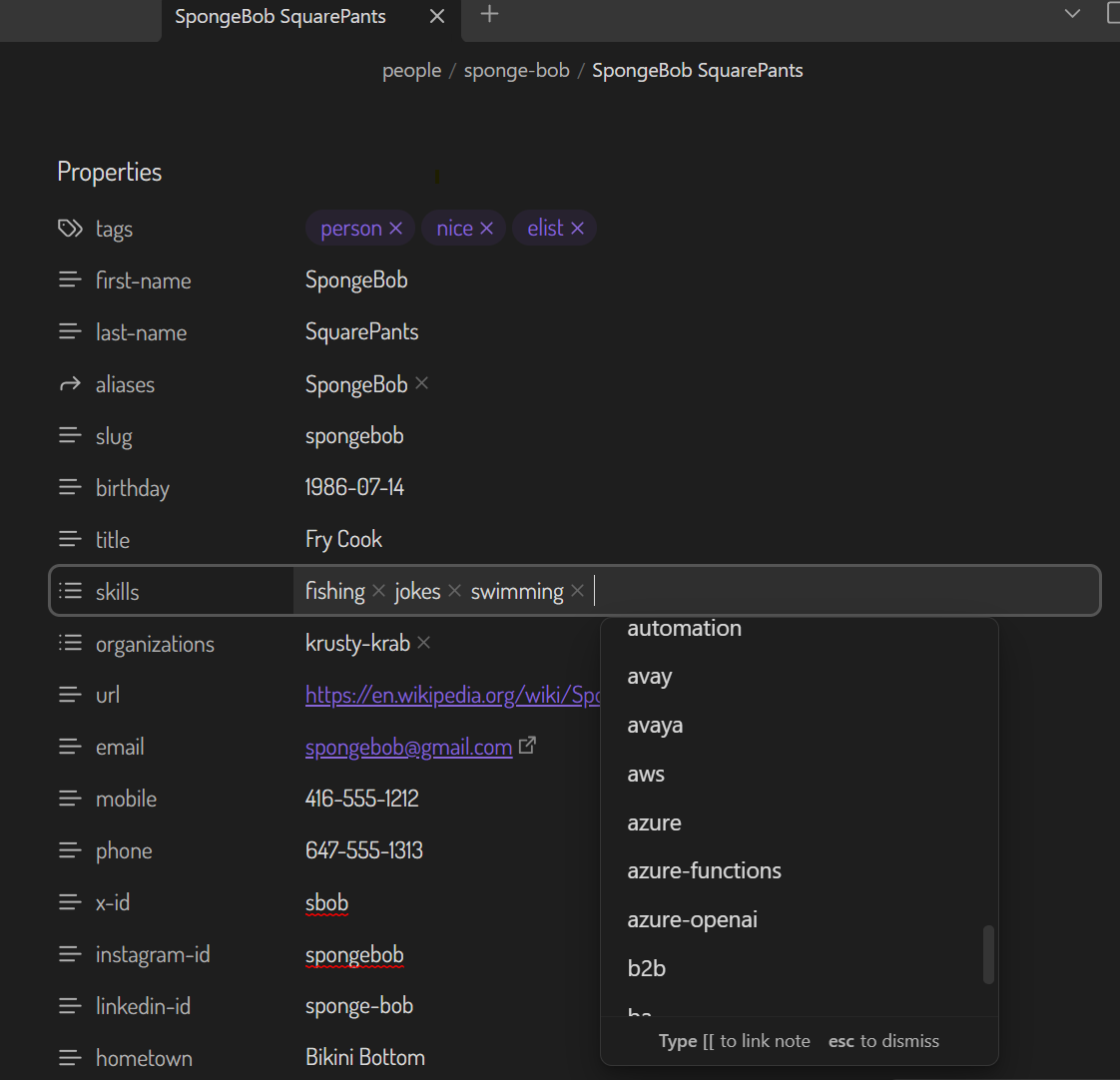Click the first-name property type icon

(70, 280)
